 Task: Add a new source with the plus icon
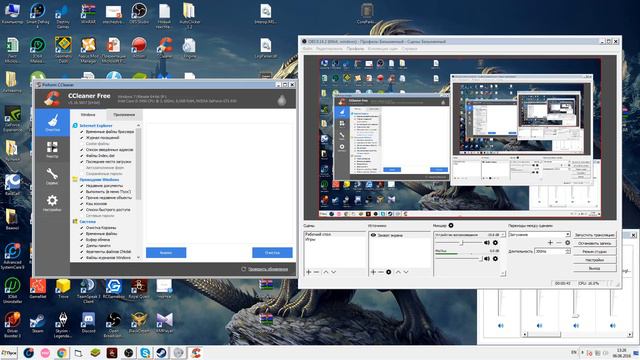pyautogui.click(x=373, y=272)
